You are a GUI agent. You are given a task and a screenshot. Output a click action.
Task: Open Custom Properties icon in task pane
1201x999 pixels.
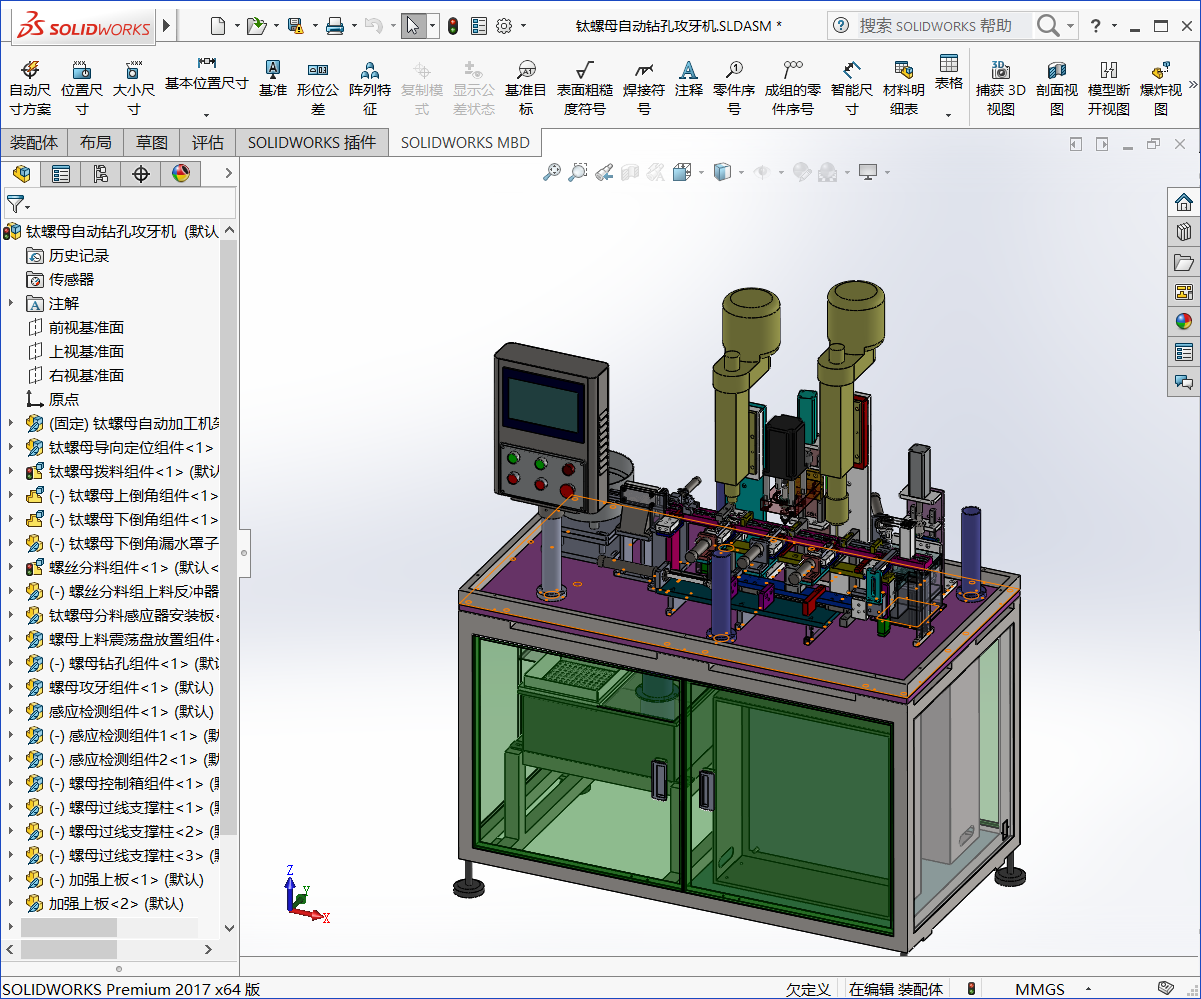(1184, 352)
